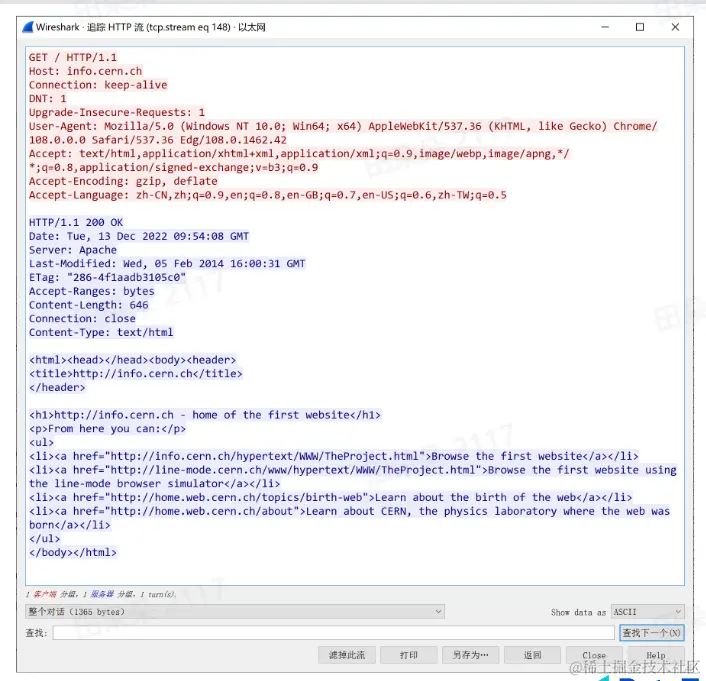The height and width of the screenshot is (681, 706).
Task: Click the 'Browse the first website</a></li>' line
Action: [334, 456]
